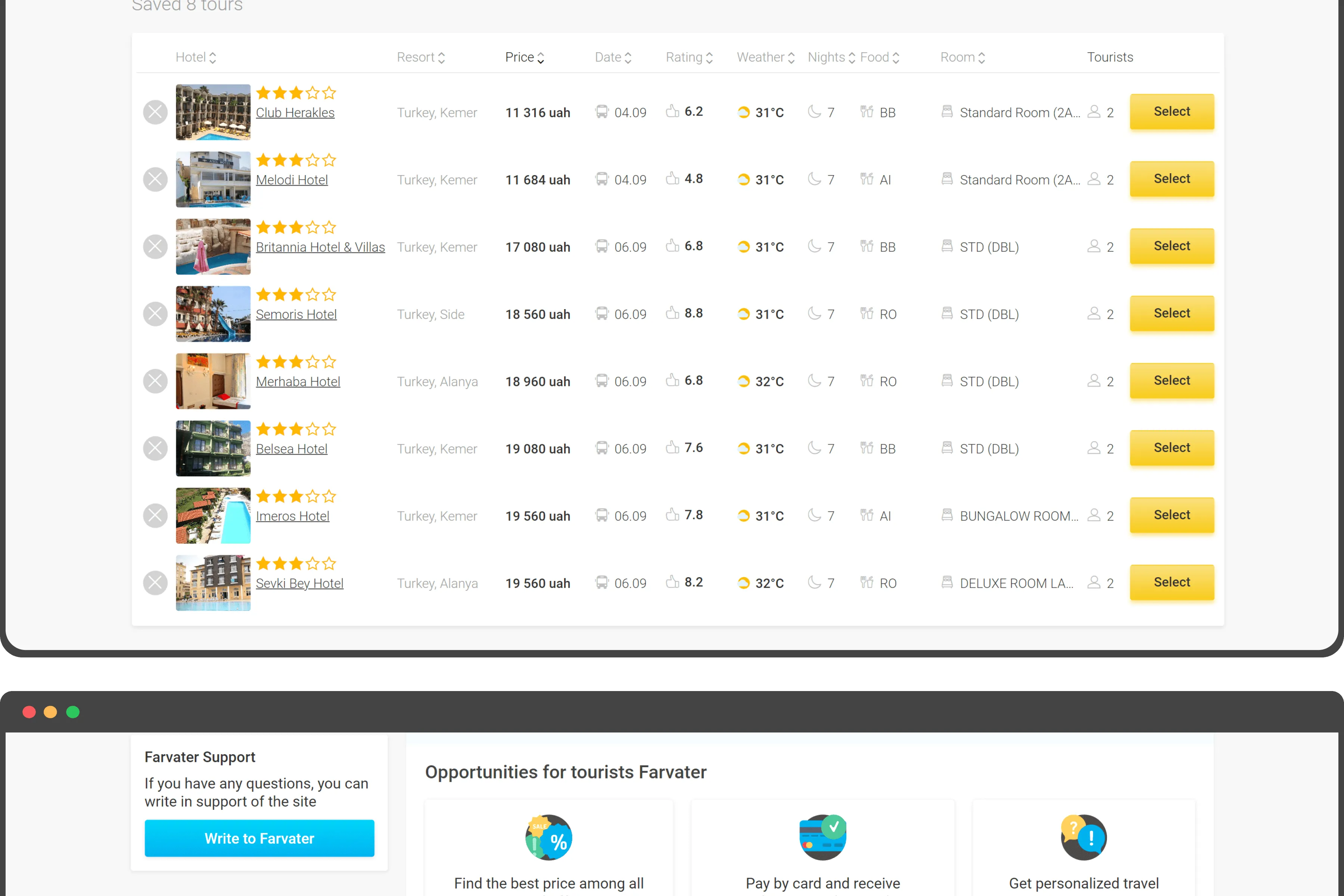Click food cutlery icon in Imeros Hotel row
1344x896 pixels.
pyautogui.click(x=867, y=516)
